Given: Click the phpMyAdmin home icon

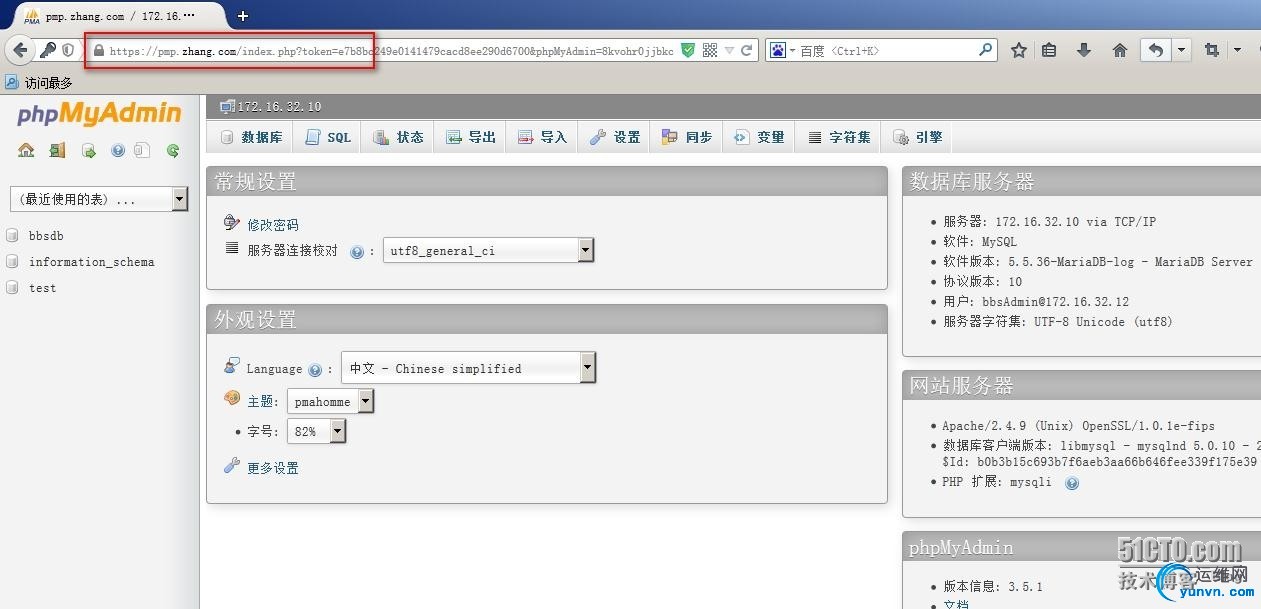Looking at the screenshot, I should point(26,150).
